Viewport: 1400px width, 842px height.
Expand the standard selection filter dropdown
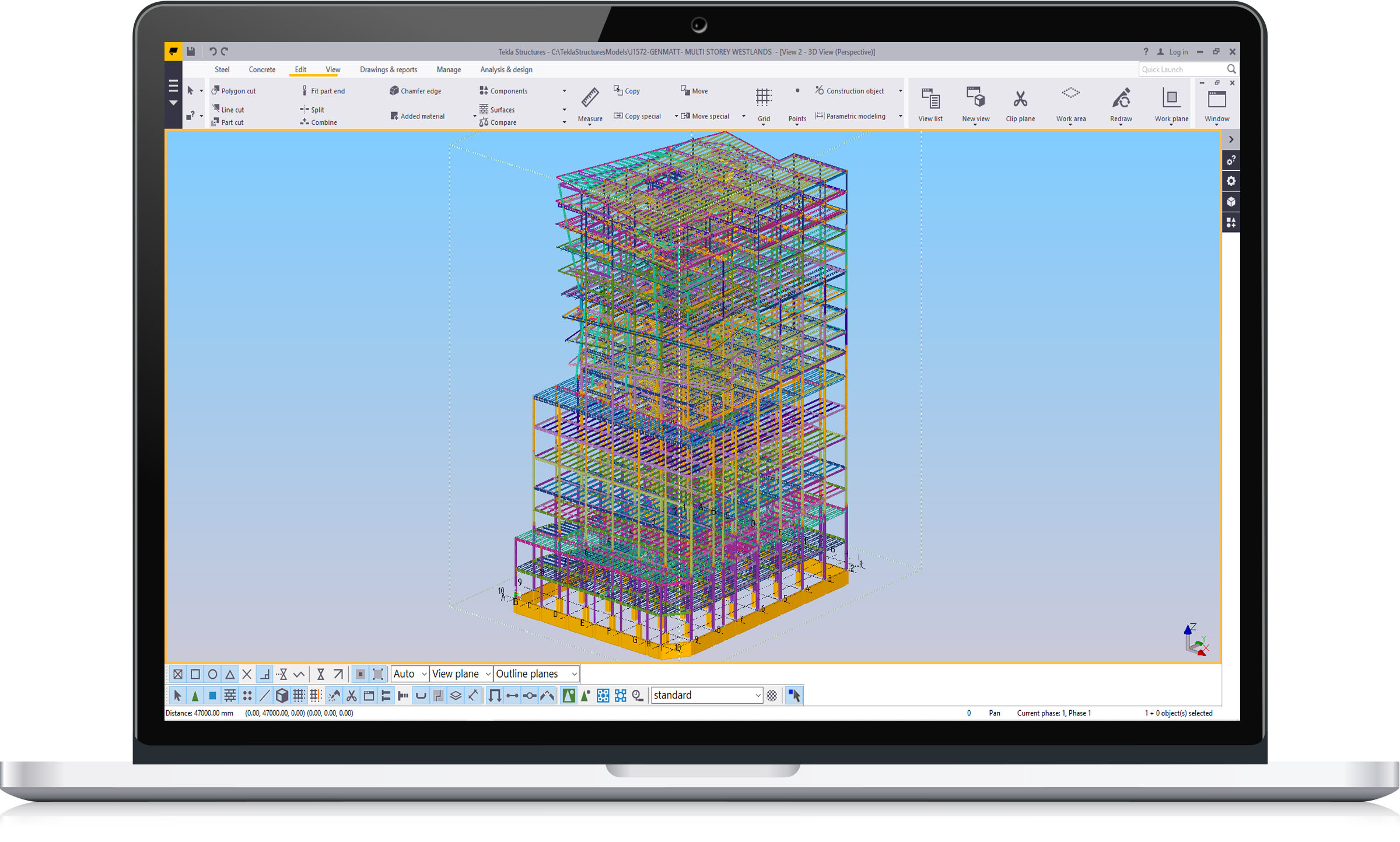pos(758,695)
